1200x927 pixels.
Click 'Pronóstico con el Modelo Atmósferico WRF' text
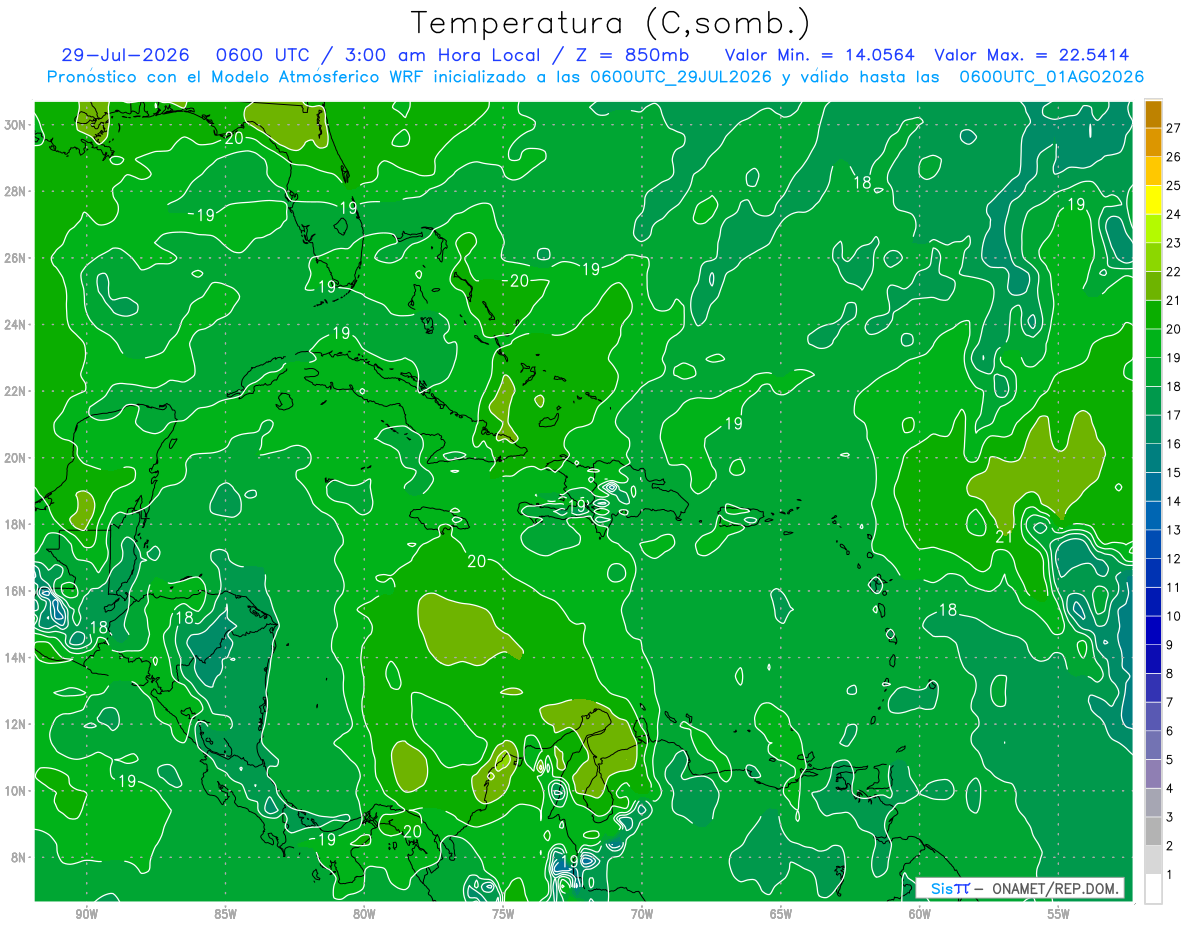coord(236,77)
